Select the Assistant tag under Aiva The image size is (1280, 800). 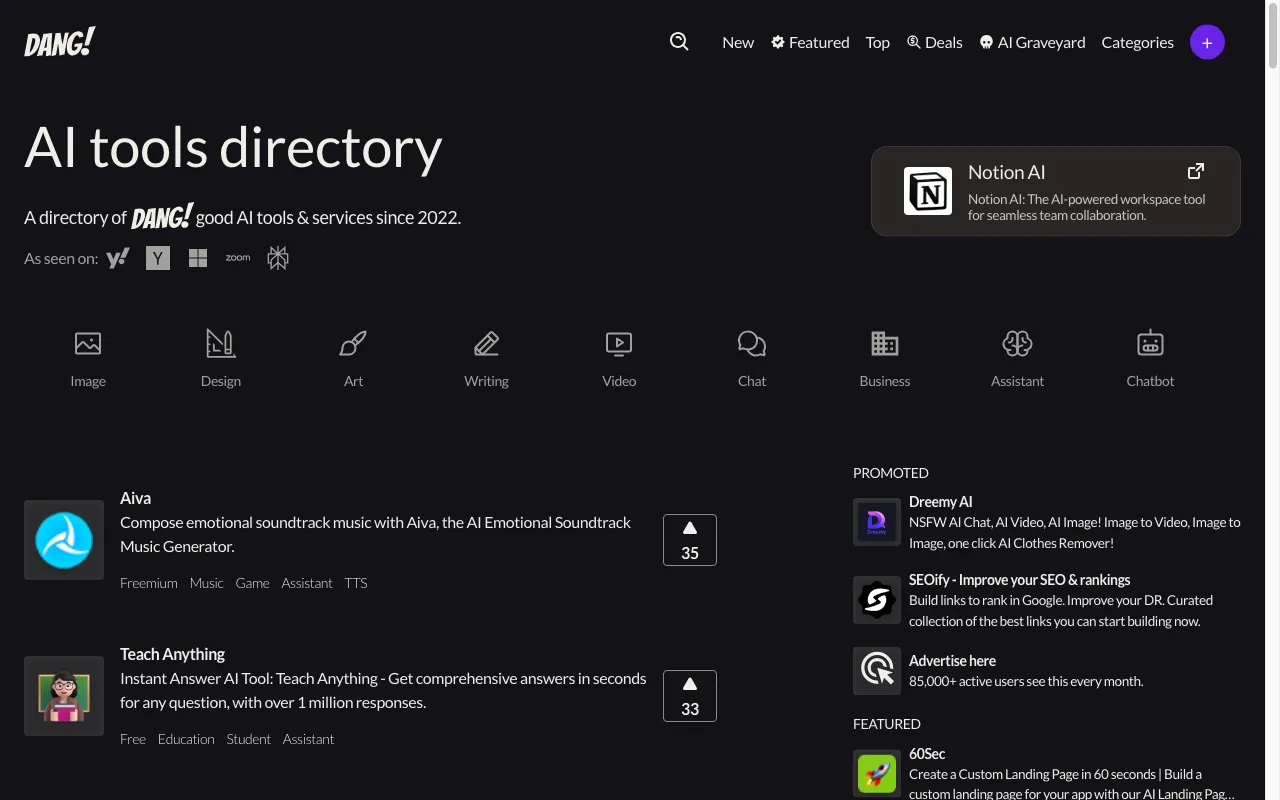tap(307, 583)
